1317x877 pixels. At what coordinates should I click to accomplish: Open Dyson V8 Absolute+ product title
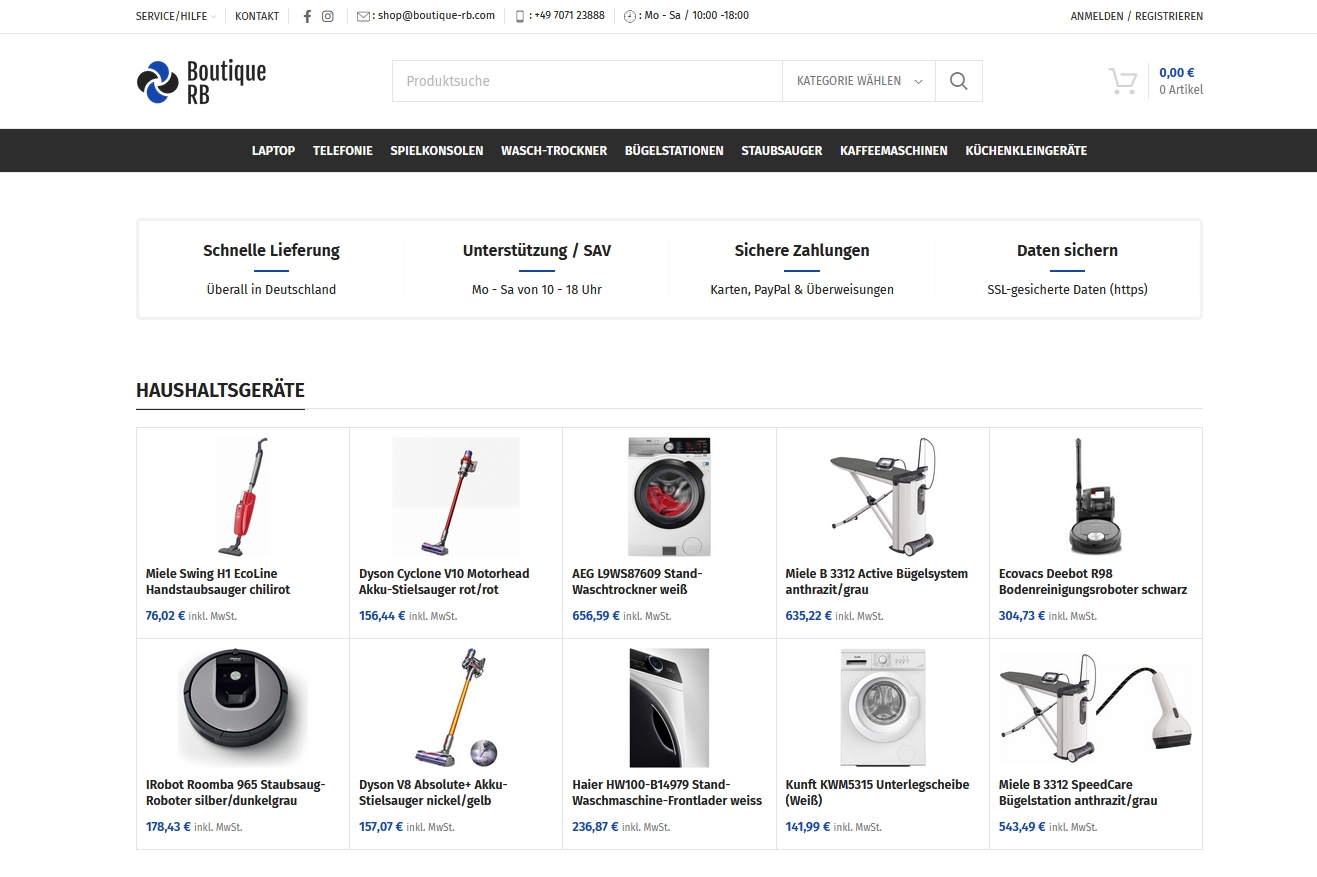click(x=433, y=792)
